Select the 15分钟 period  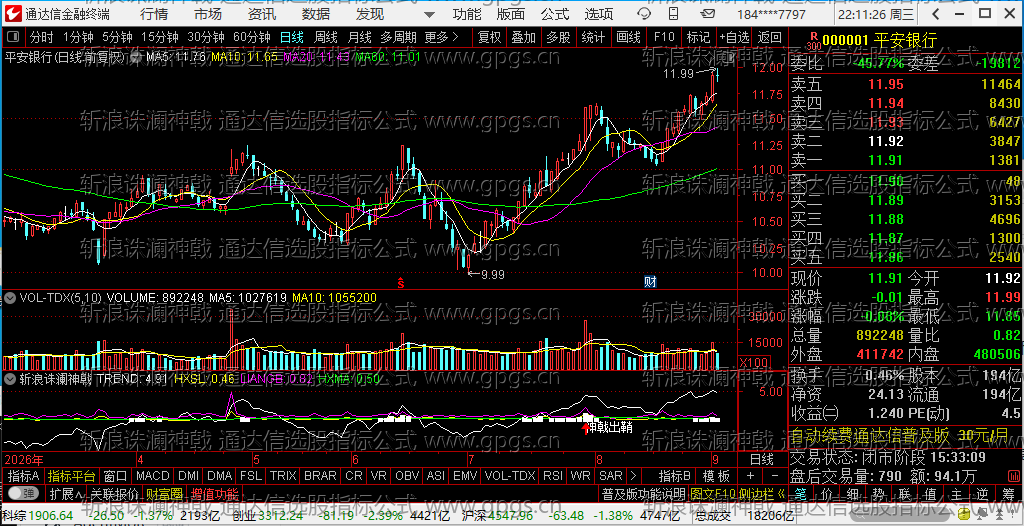click(159, 37)
